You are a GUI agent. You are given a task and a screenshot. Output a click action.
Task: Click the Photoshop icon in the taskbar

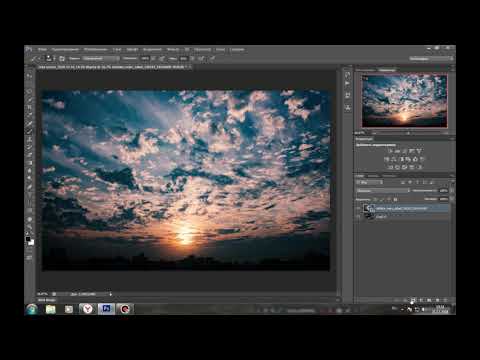tap(106, 309)
